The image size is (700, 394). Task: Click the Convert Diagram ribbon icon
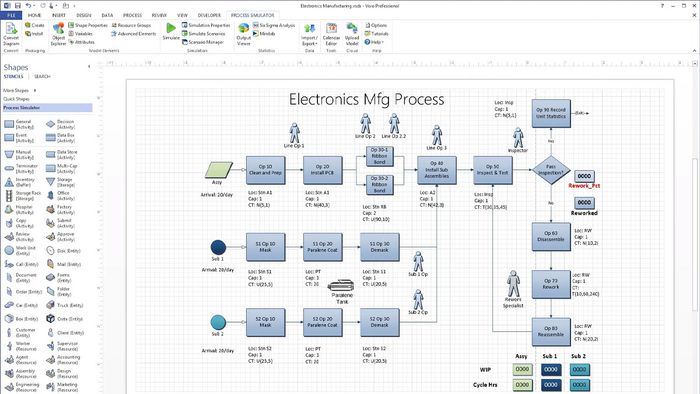pyautogui.click(x=11, y=34)
